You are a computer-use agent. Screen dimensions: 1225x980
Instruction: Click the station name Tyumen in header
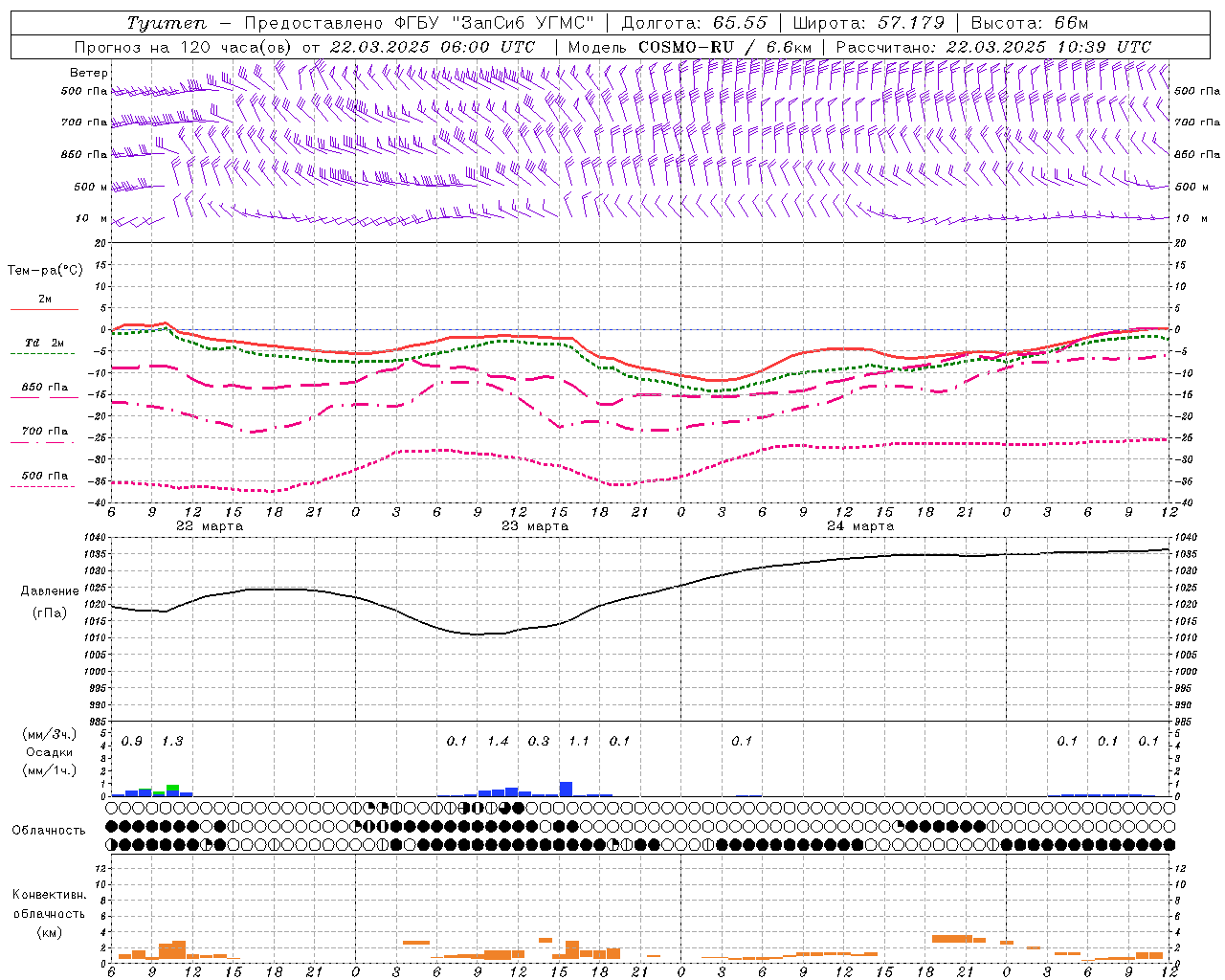click(167, 23)
